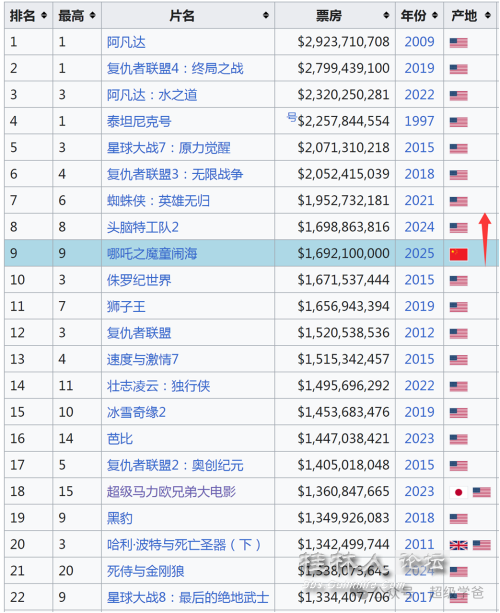This screenshot has height=613, width=500.
Task: Sort table by 片名 column arrows
Action: point(266,16)
